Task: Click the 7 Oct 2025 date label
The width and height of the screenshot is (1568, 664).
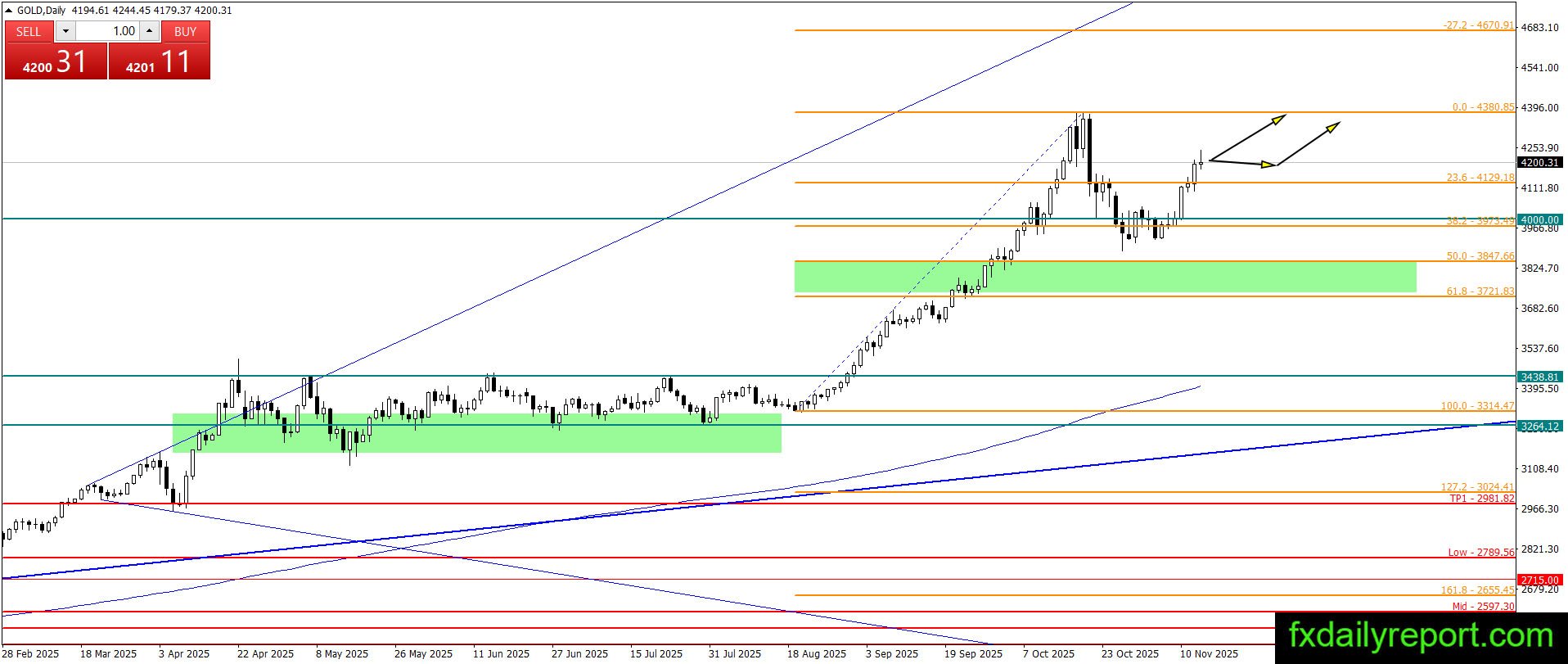Action: click(x=1048, y=653)
